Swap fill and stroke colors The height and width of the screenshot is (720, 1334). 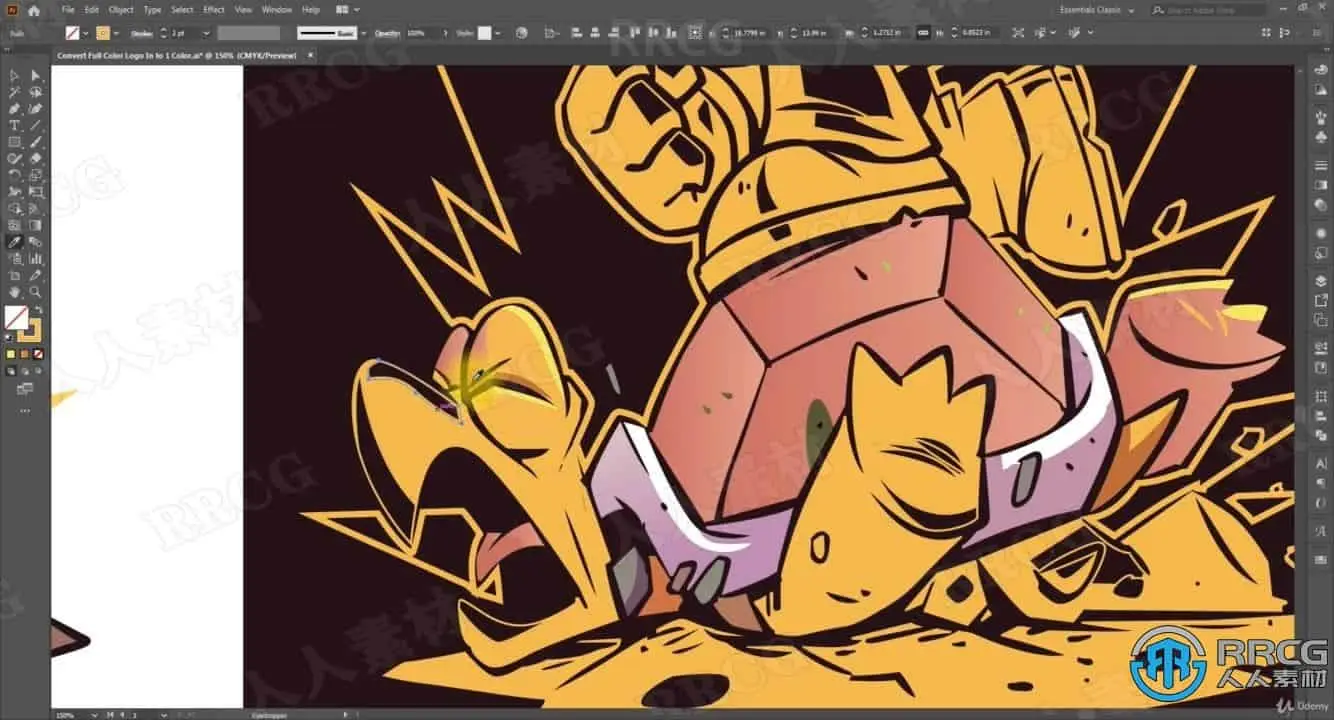pos(37,309)
